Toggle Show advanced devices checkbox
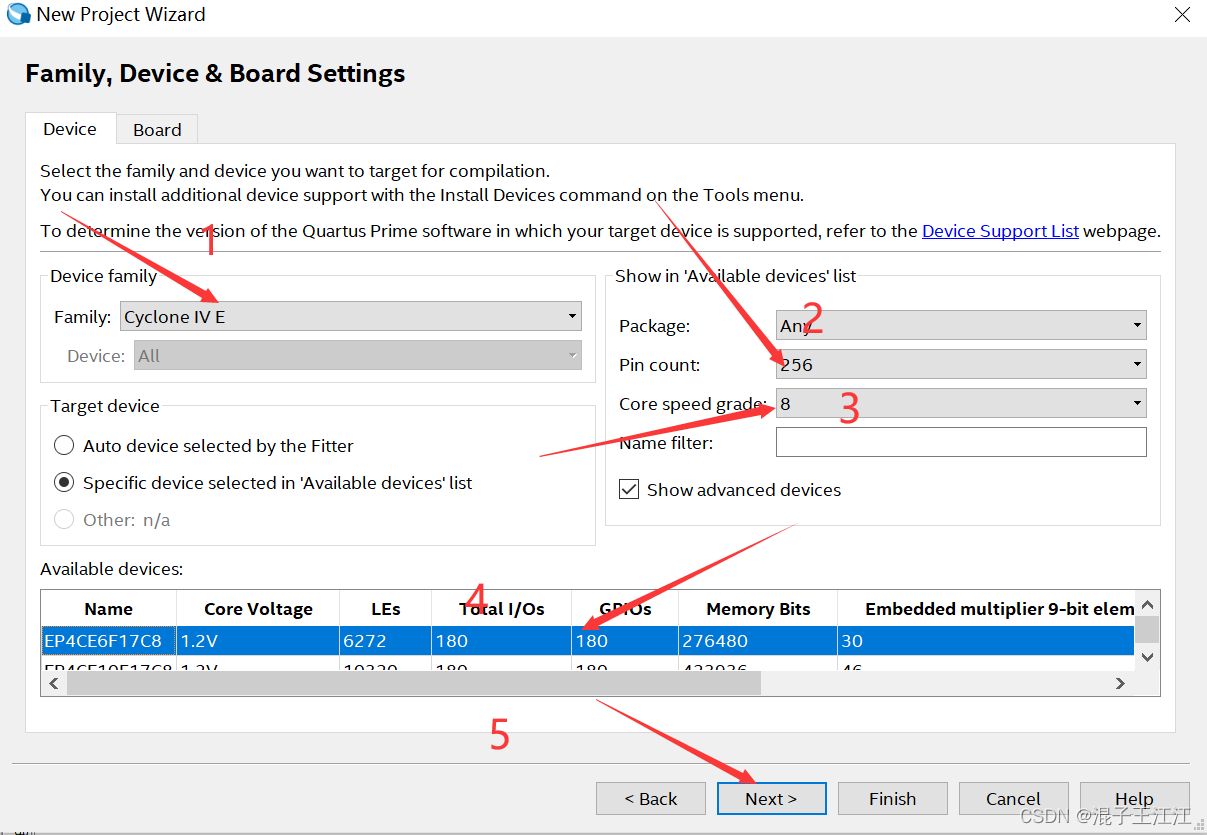Viewport: 1207px width, 835px height. point(629,490)
